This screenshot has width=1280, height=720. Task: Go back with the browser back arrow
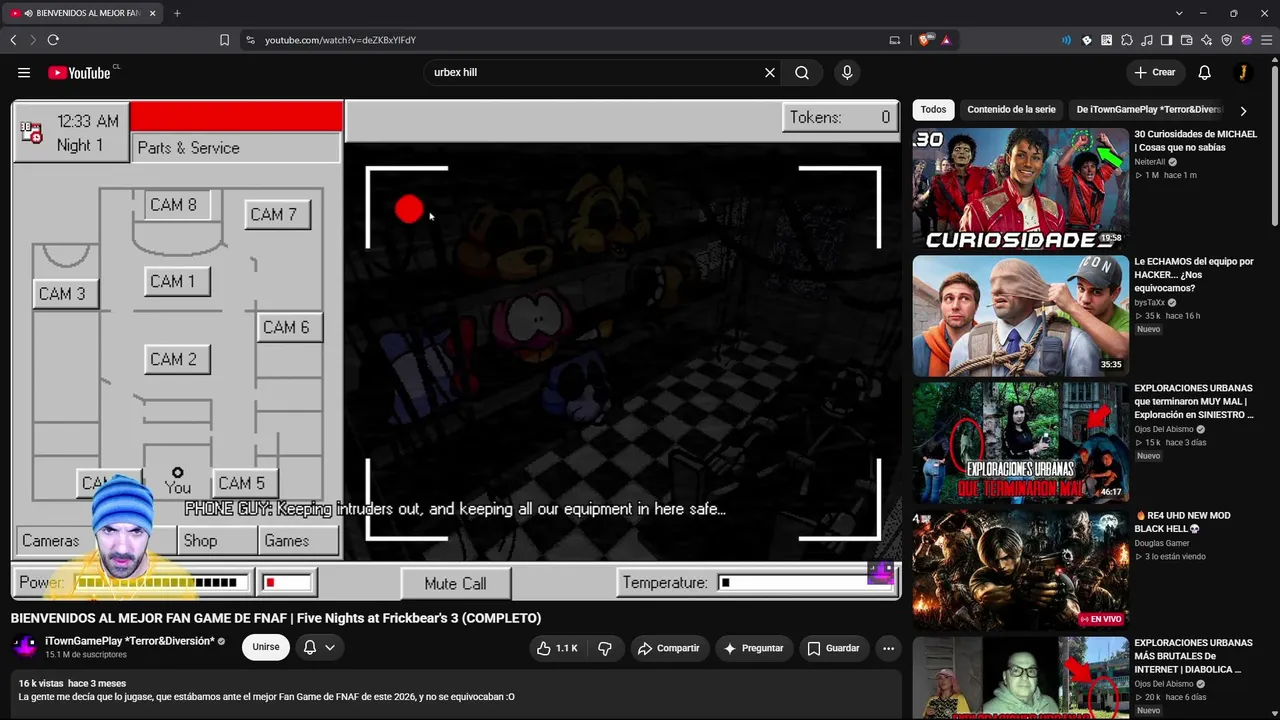click(x=13, y=40)
